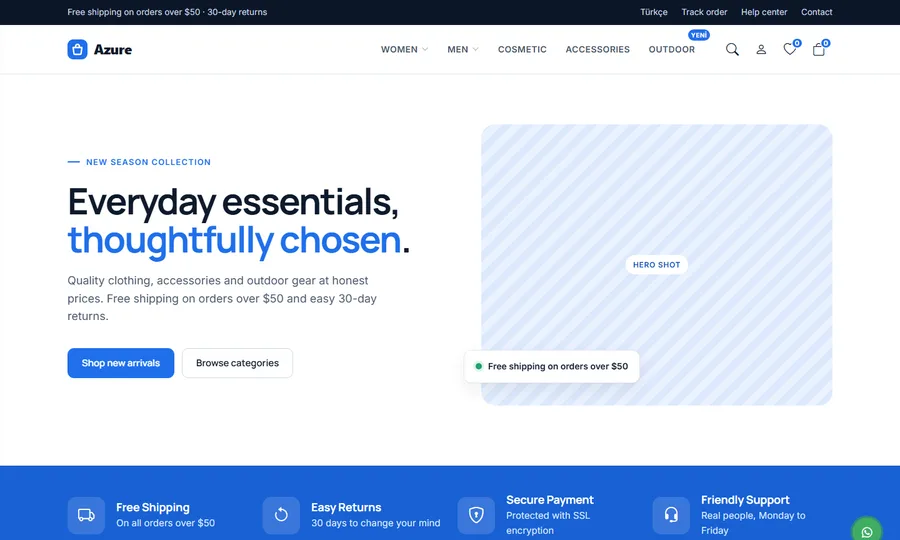
Task: Click Shop new arrivals button
Action: click(121, 363)
